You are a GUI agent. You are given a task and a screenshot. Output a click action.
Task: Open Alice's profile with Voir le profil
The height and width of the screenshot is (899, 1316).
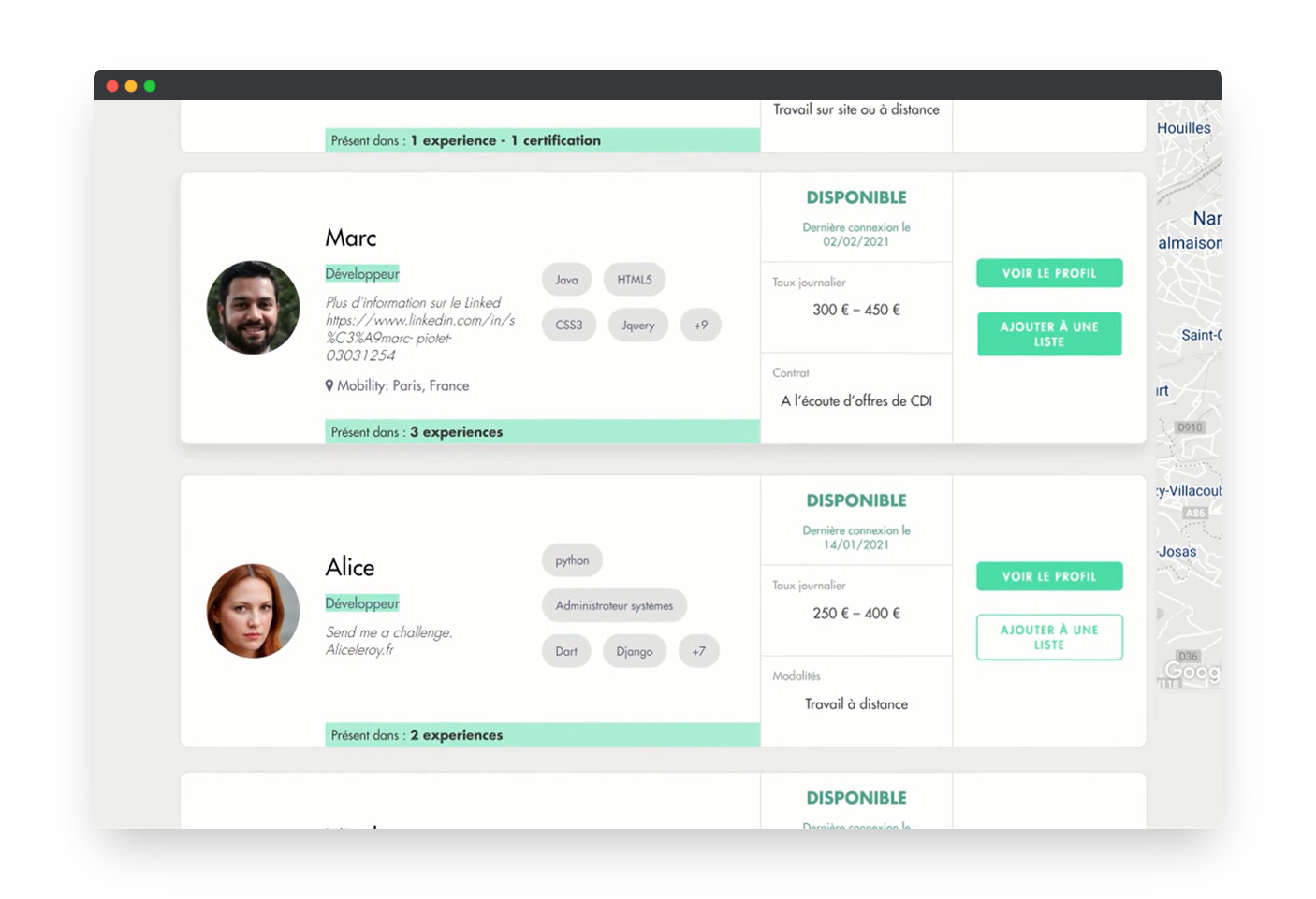pos(1049,576)
